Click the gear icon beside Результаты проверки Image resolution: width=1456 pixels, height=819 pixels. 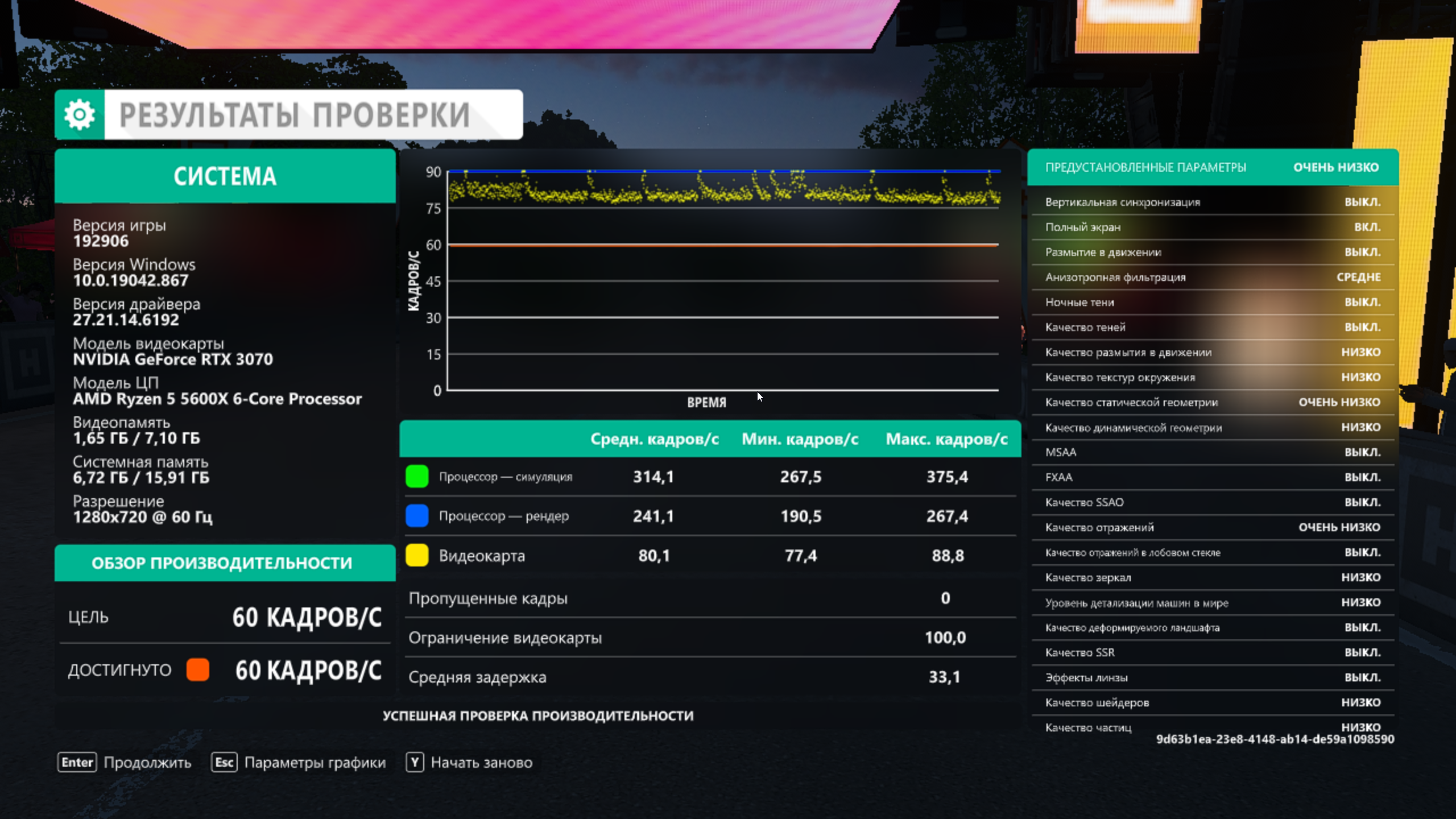[x=80, y=115]
